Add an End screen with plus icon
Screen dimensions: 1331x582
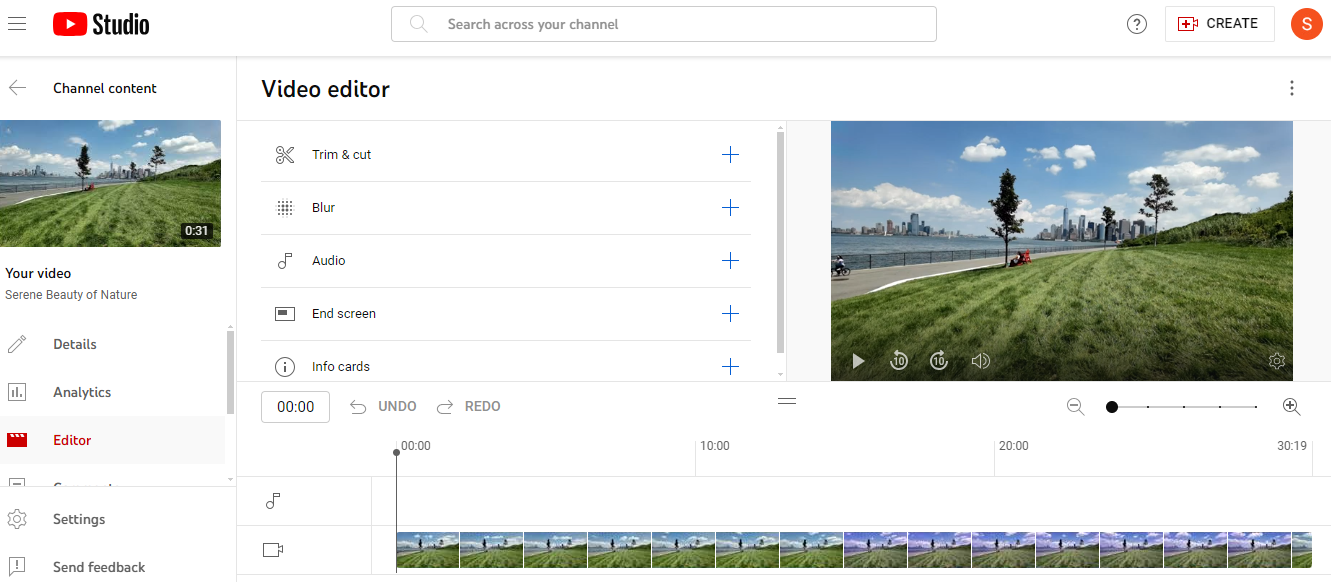[x=730, y=314]
